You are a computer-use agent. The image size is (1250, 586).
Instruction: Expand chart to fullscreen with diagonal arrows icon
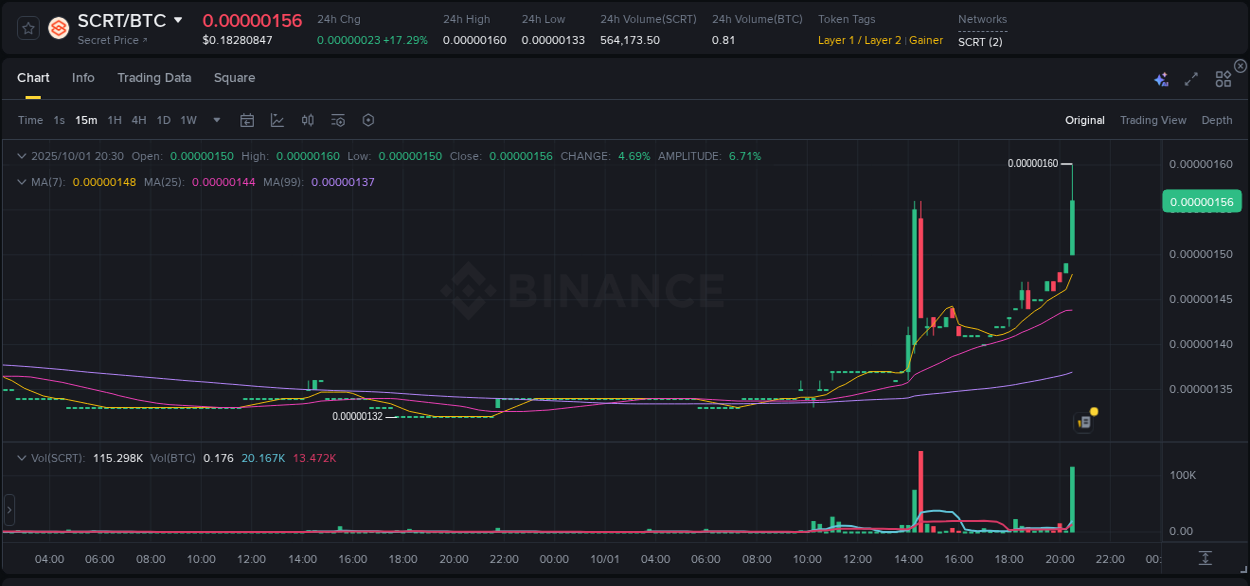point(1191,77)
